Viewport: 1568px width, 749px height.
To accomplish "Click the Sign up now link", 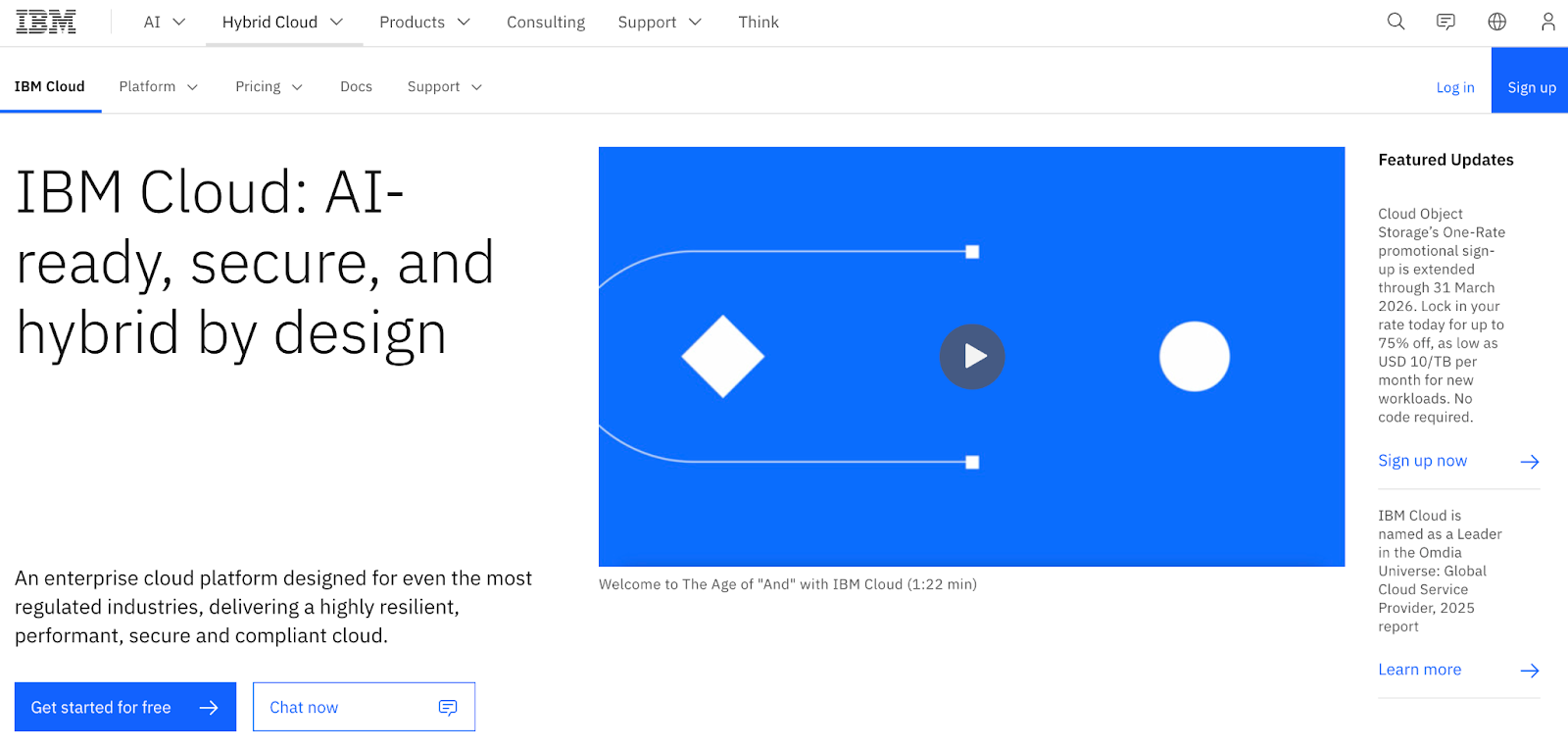I will [x=1422, y=461].
